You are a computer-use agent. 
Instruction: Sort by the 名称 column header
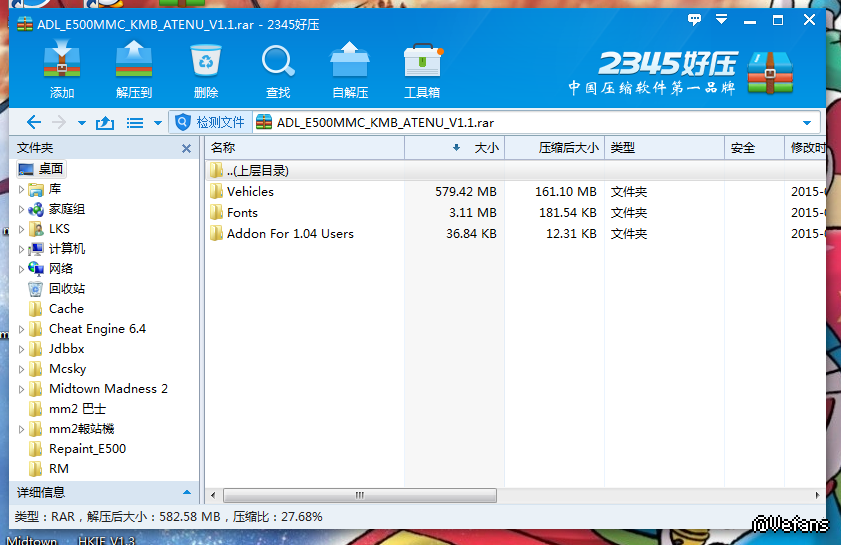point(305,148)
